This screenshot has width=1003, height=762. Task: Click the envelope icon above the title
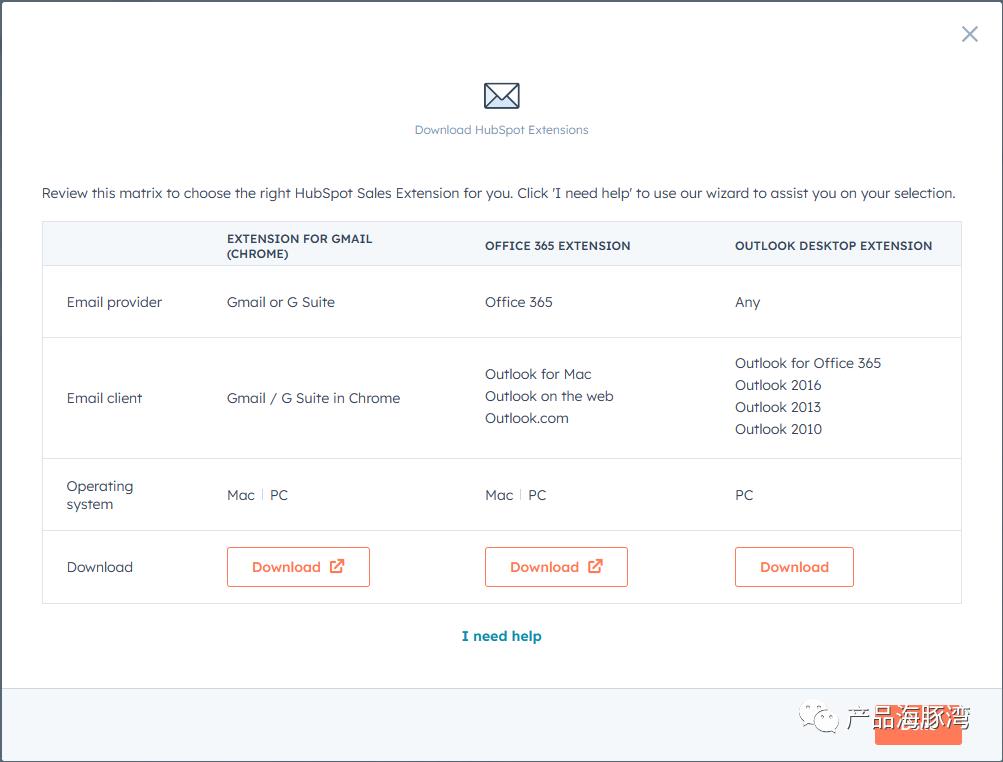pyautogui.click(x=502, y=96)
